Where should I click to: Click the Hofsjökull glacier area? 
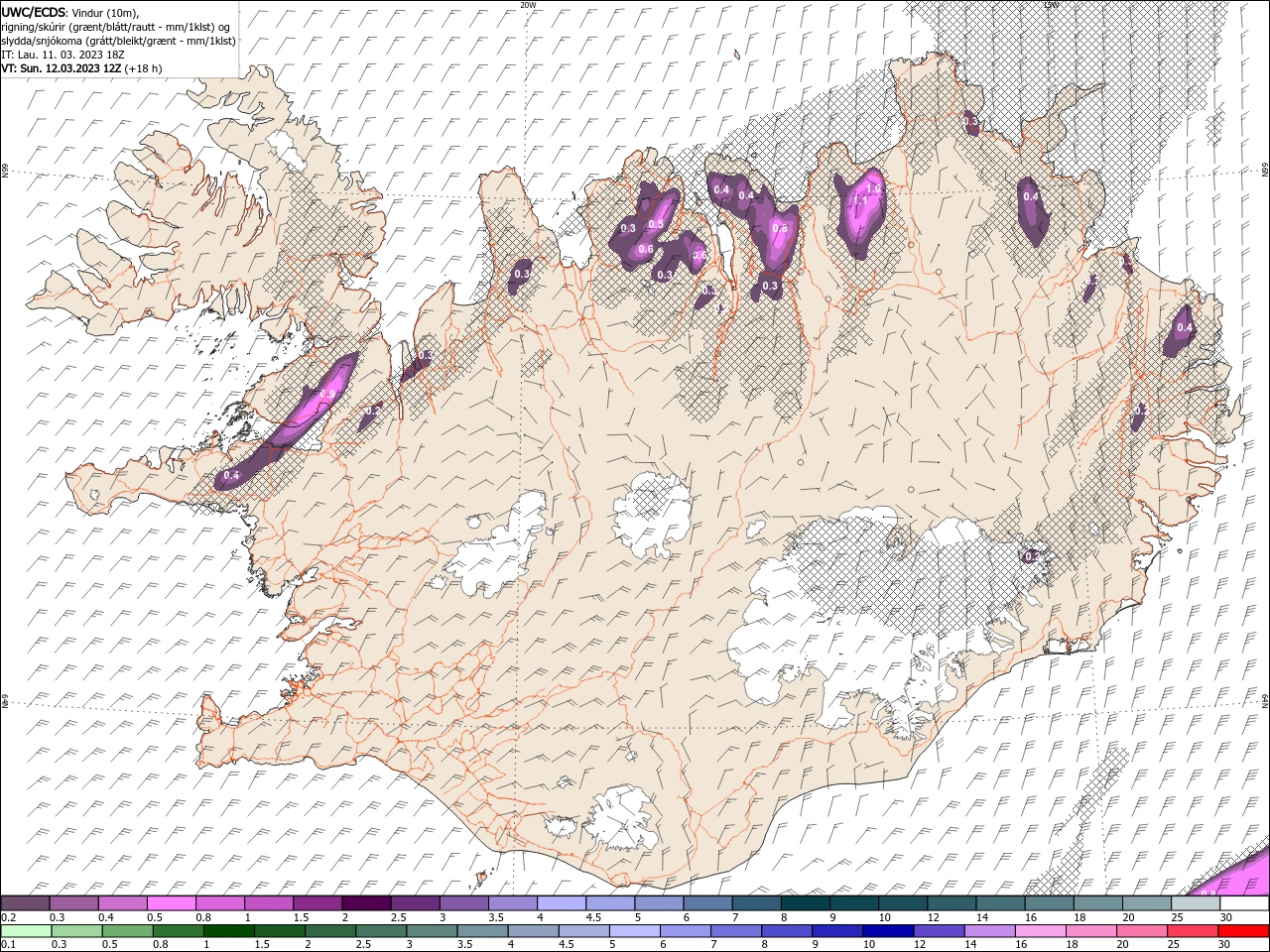click(652, 513)
